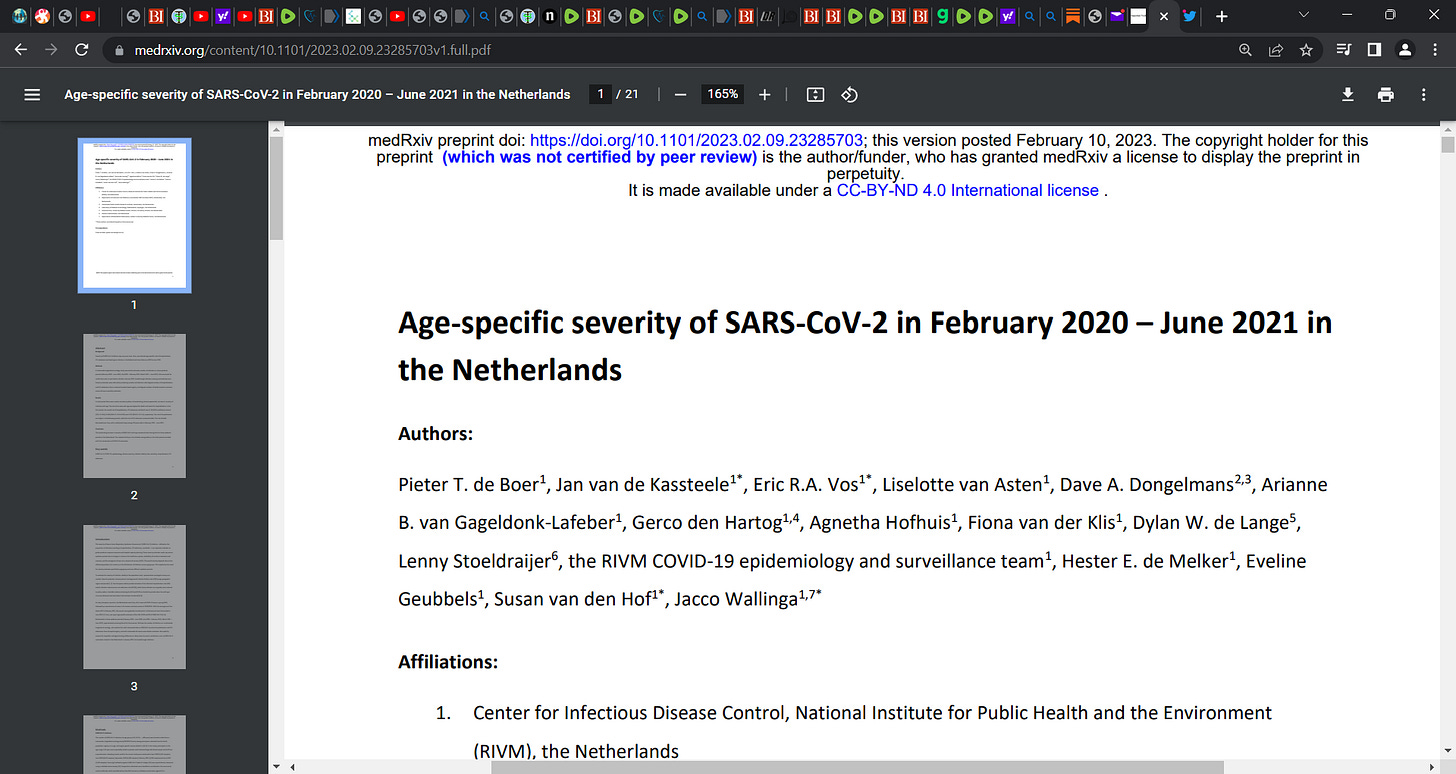Screen dimensions: 1456x774
Task: Close the active PDF tab
Action: [x=1163, y=16]
